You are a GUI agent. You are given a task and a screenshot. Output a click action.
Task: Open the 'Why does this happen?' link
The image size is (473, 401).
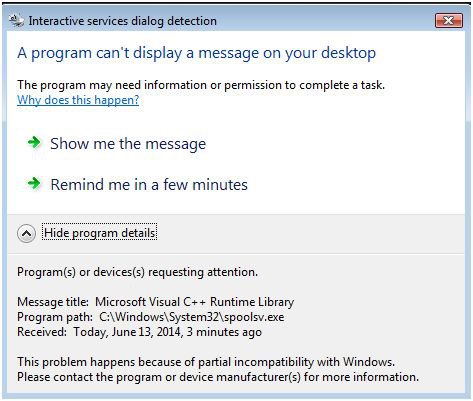(78, 100)
